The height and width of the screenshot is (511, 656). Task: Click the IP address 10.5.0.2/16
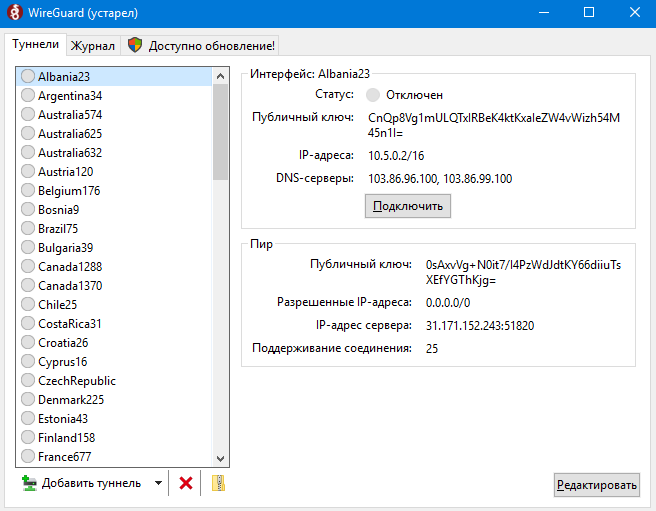(x=396, y=156)
